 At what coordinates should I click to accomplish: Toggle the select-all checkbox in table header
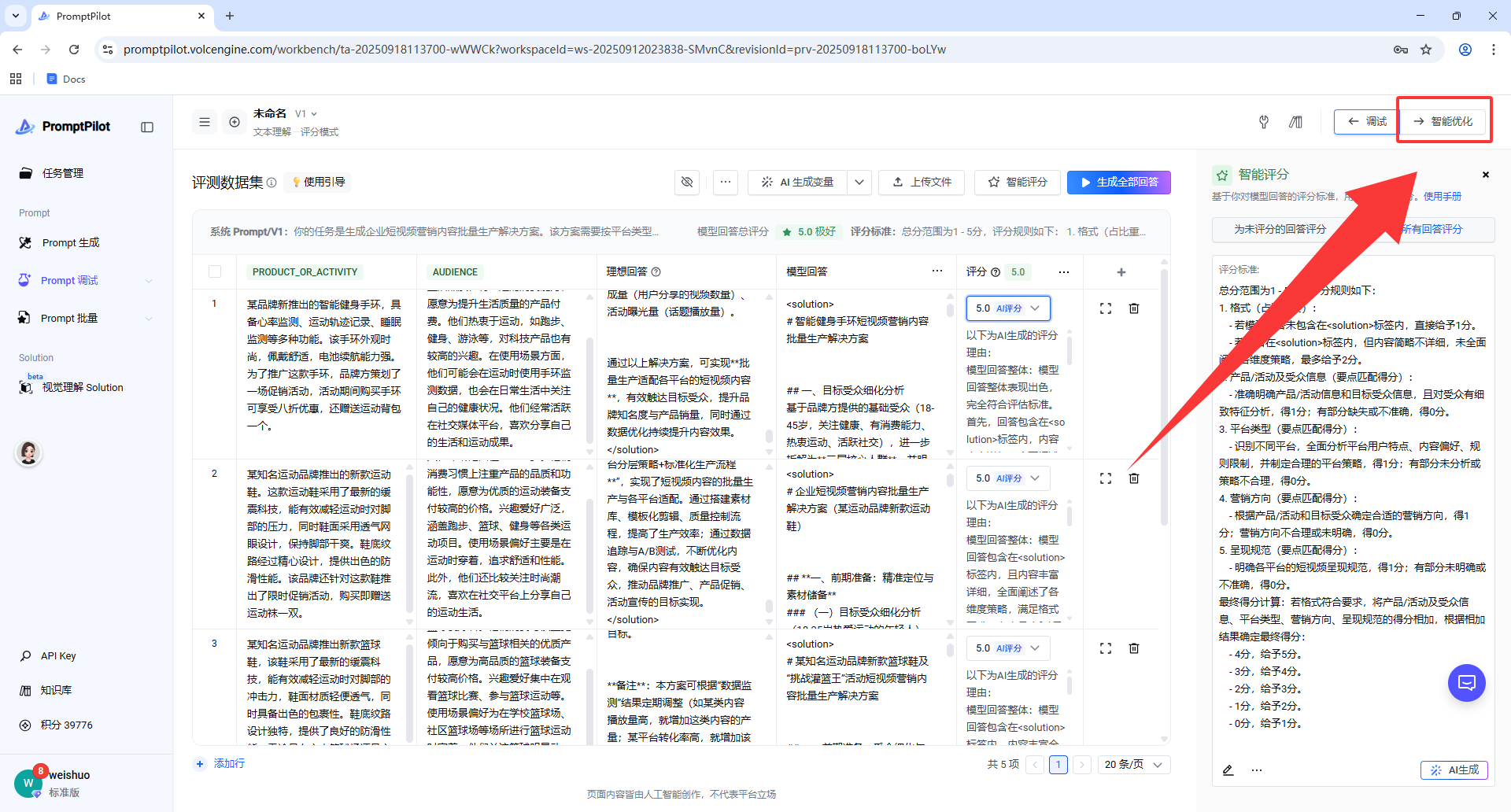point(215,272)
